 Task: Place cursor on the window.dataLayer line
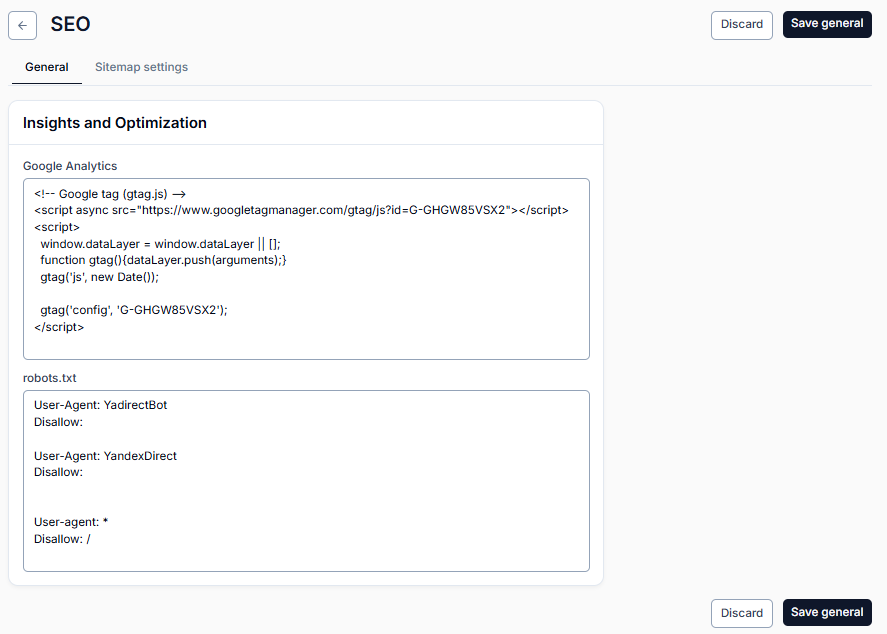[160, 244]
